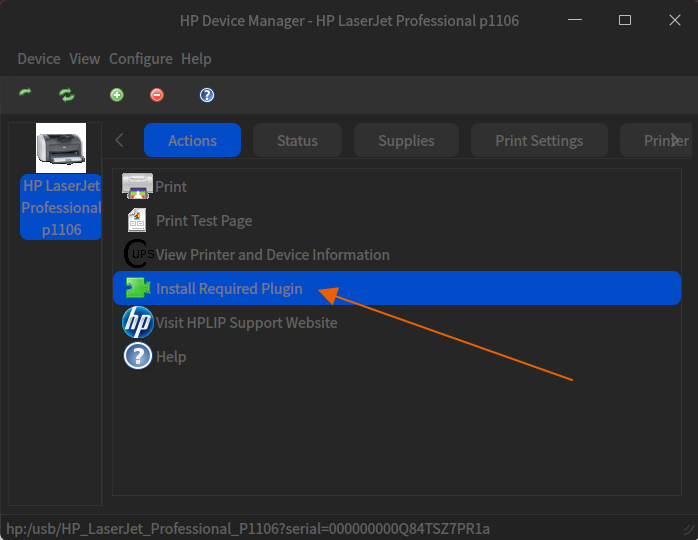Minimize the HP Device Manager window

575,20
